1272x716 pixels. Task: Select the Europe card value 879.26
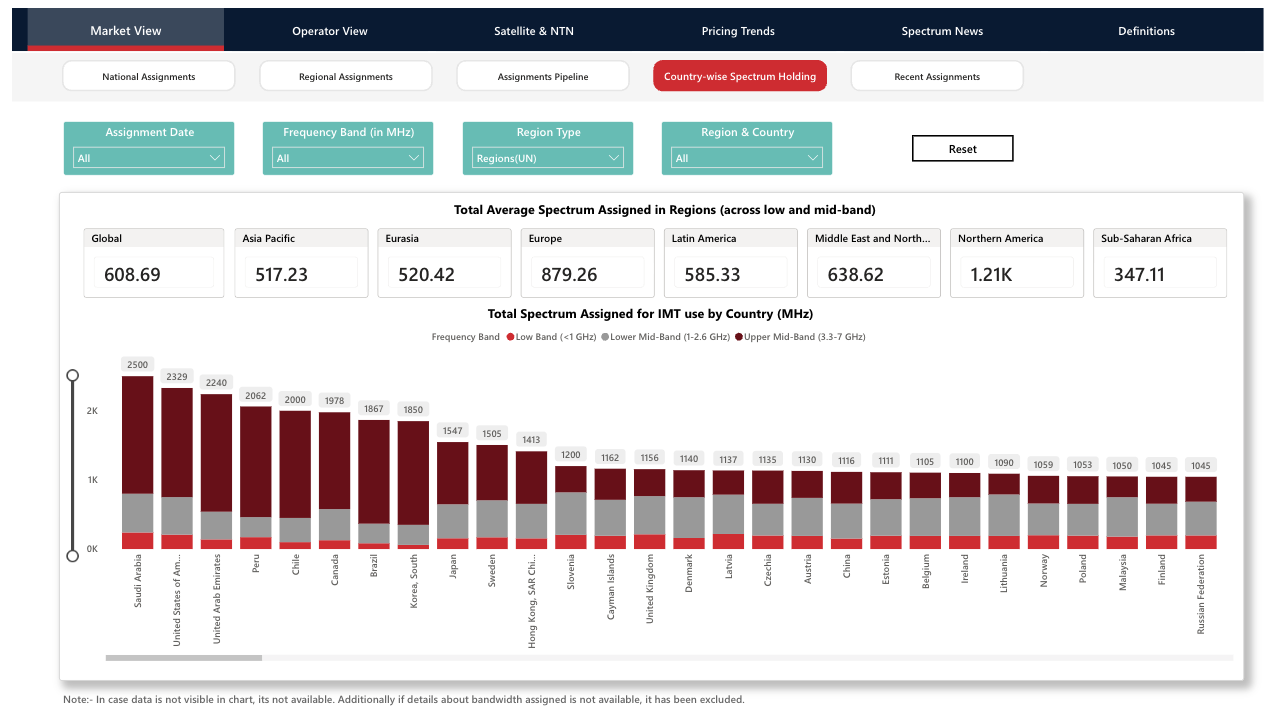point(569,274)
